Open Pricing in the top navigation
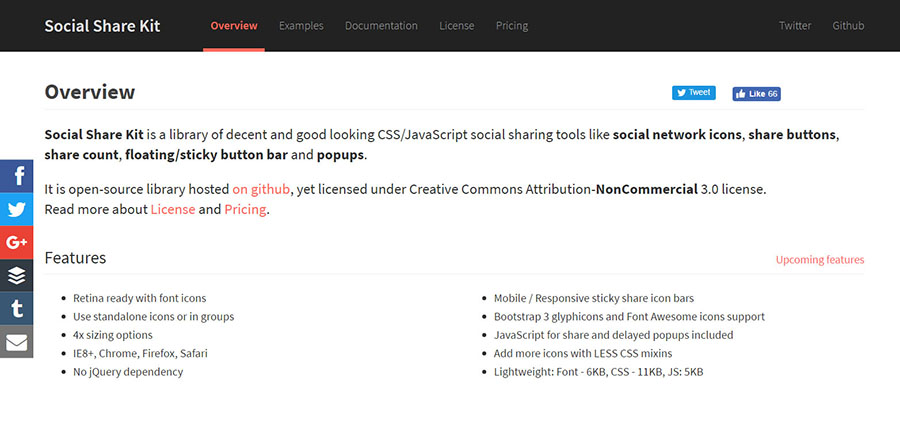Screen dimensions: 900x421 (512, 26)
